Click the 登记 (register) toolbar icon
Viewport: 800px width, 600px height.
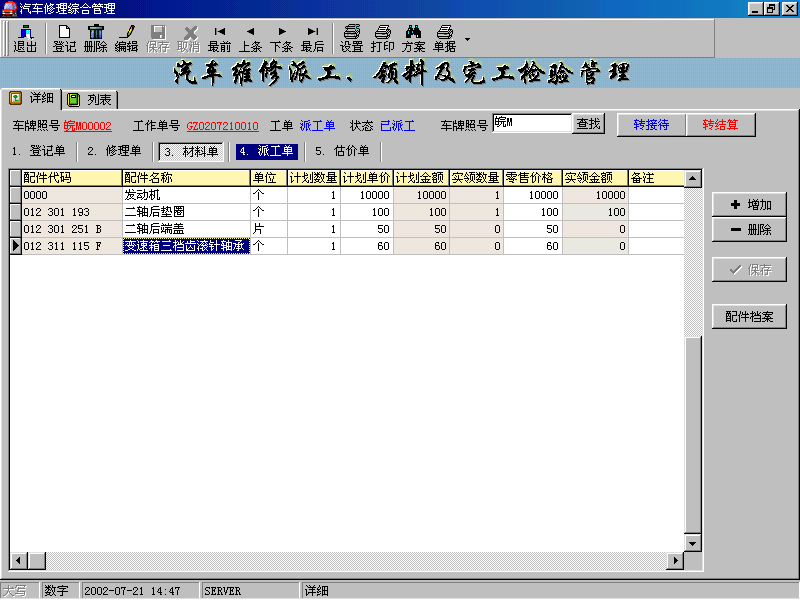pyautogui.click(x=64, y=39)
